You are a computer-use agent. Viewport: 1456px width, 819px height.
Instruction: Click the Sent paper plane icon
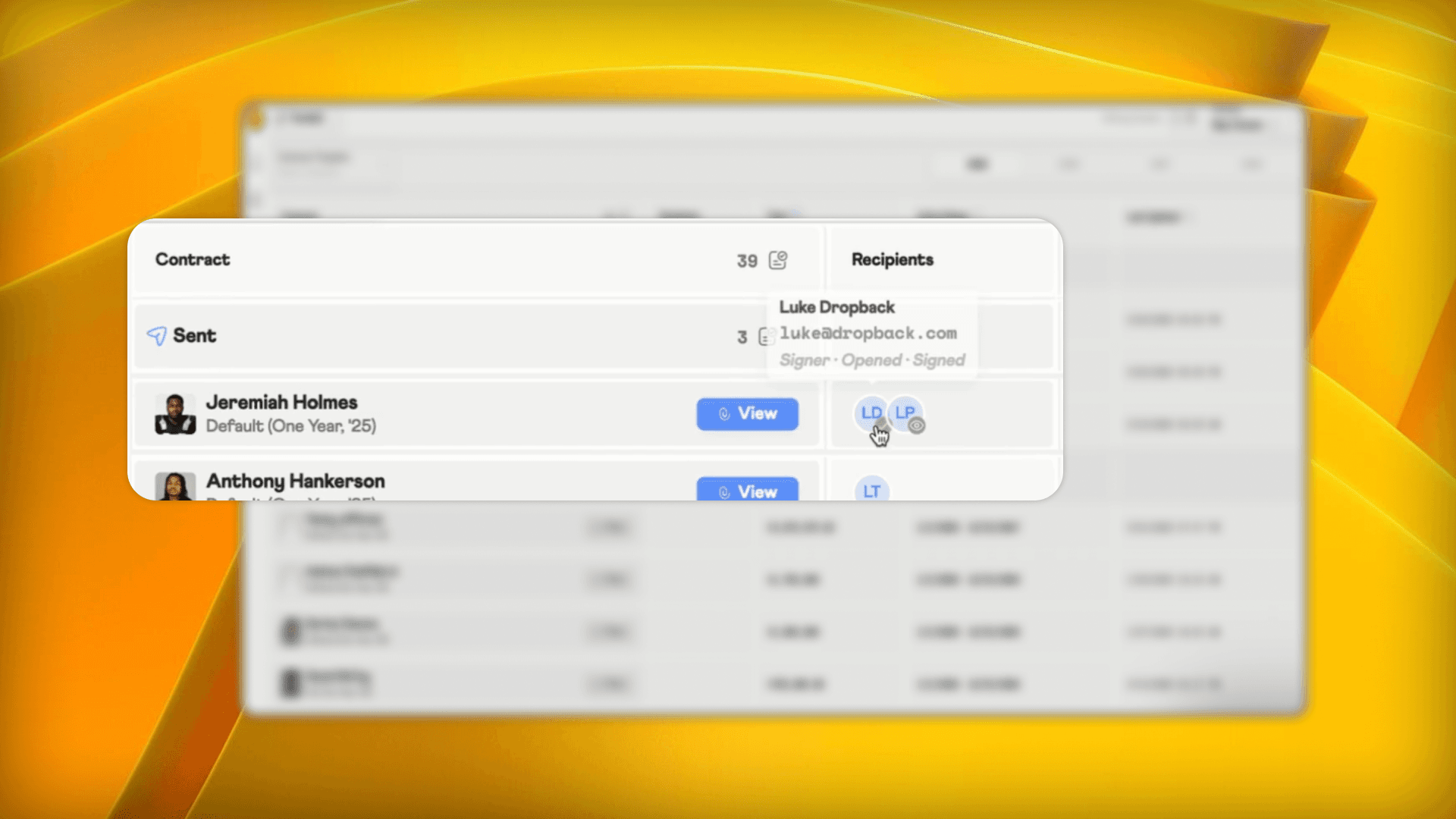(156, 336)
